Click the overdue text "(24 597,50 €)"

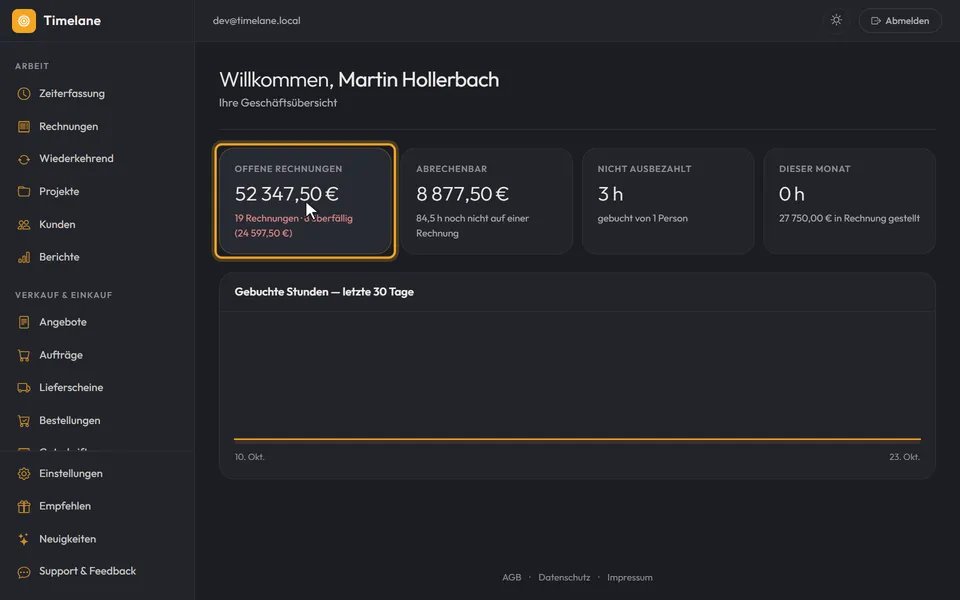click(x=263, y=233)
